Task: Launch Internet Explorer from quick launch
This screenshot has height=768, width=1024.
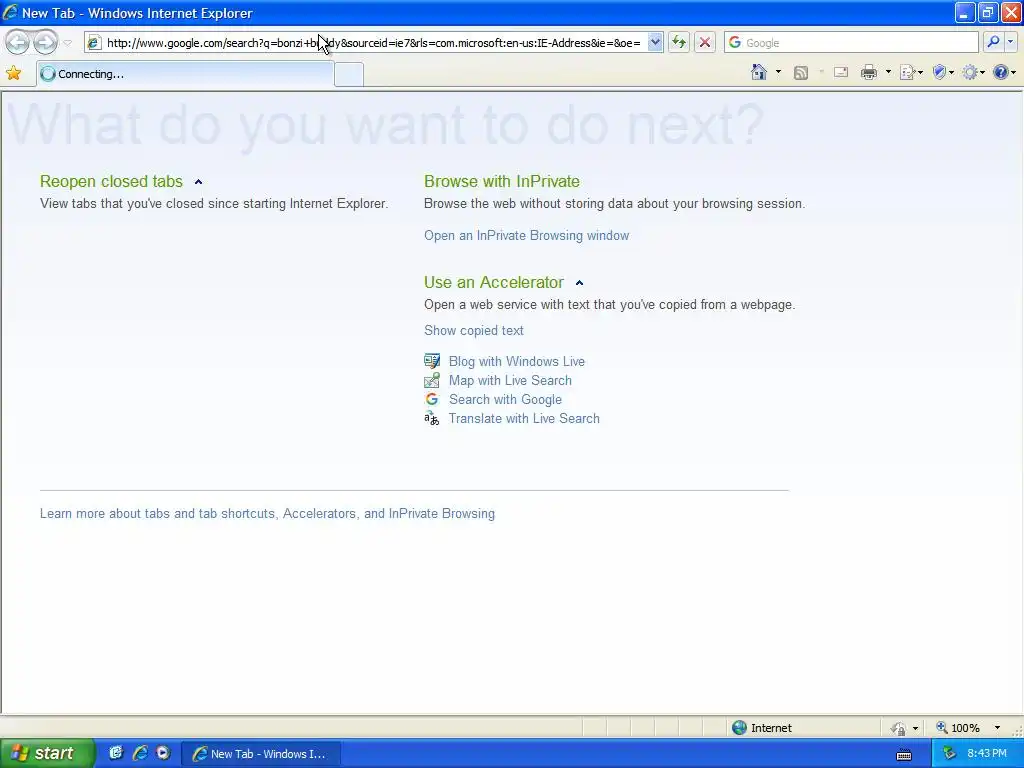Action: 140,753
